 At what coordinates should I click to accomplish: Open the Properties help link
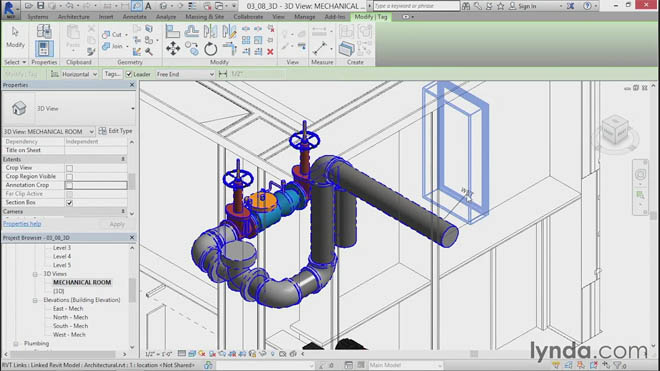(22, 224)
